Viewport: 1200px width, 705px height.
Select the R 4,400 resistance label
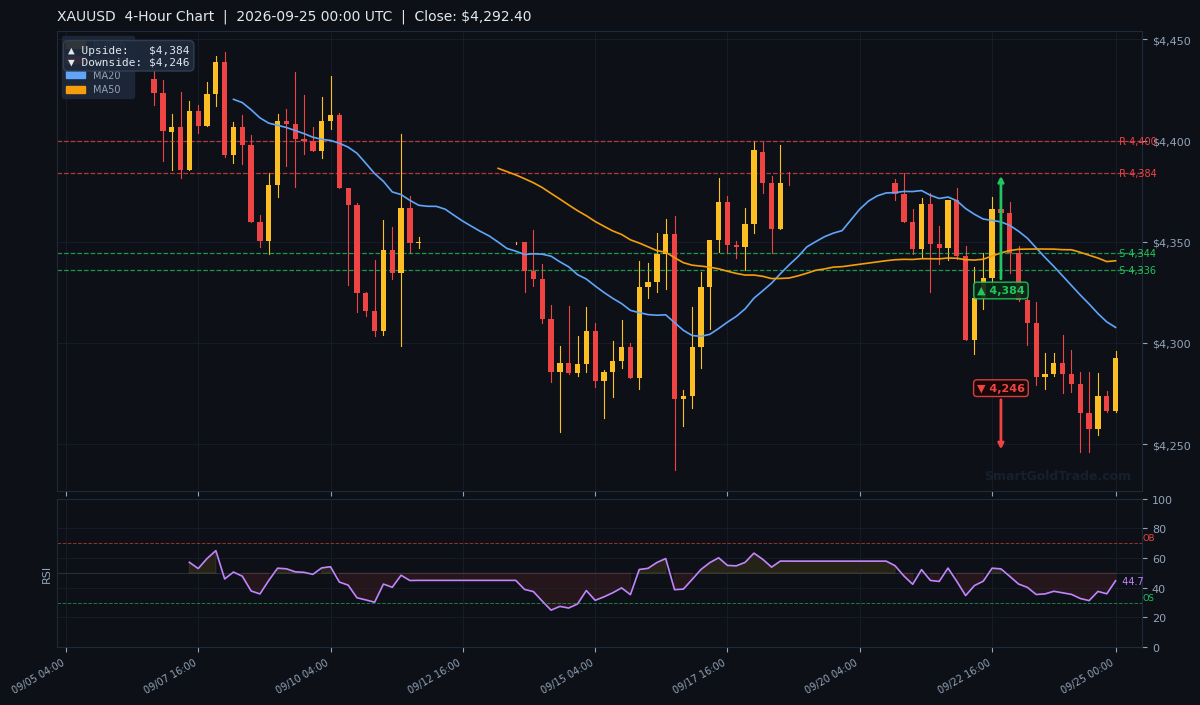[x=1137, y=141]
